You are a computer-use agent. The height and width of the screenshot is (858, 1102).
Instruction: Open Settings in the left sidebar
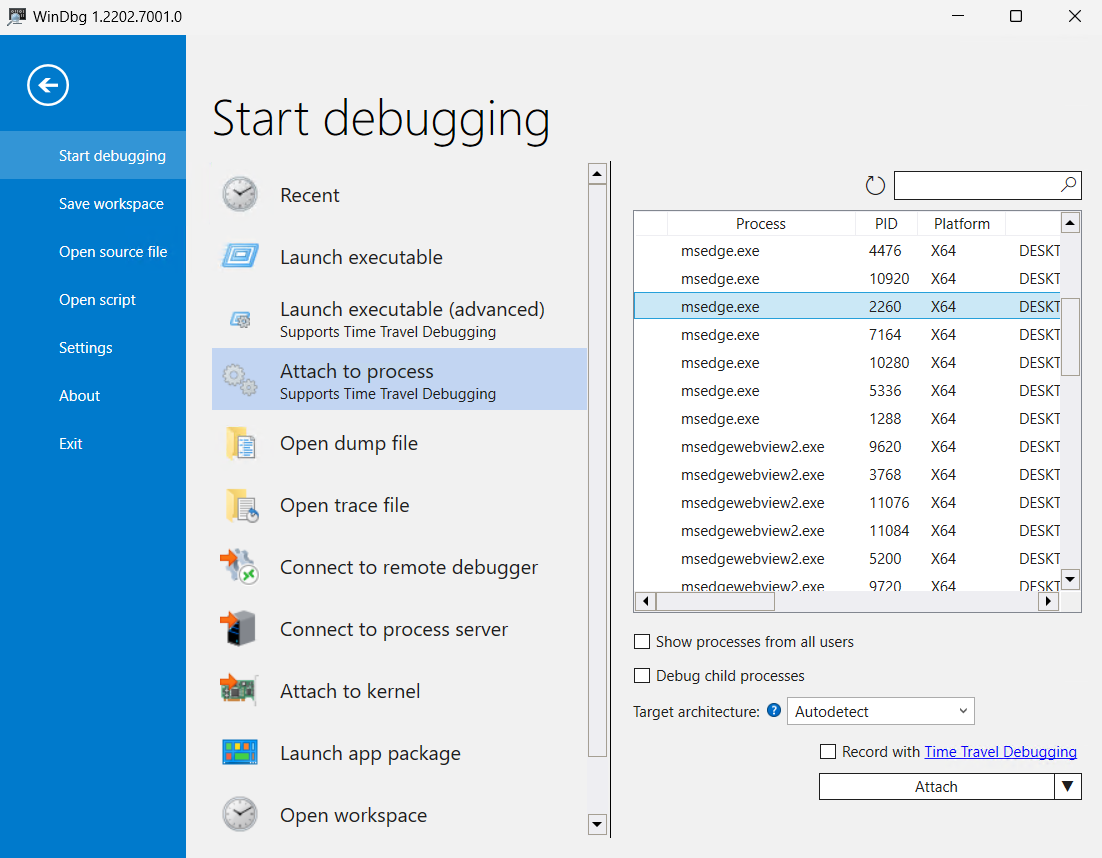coord(86,348)
